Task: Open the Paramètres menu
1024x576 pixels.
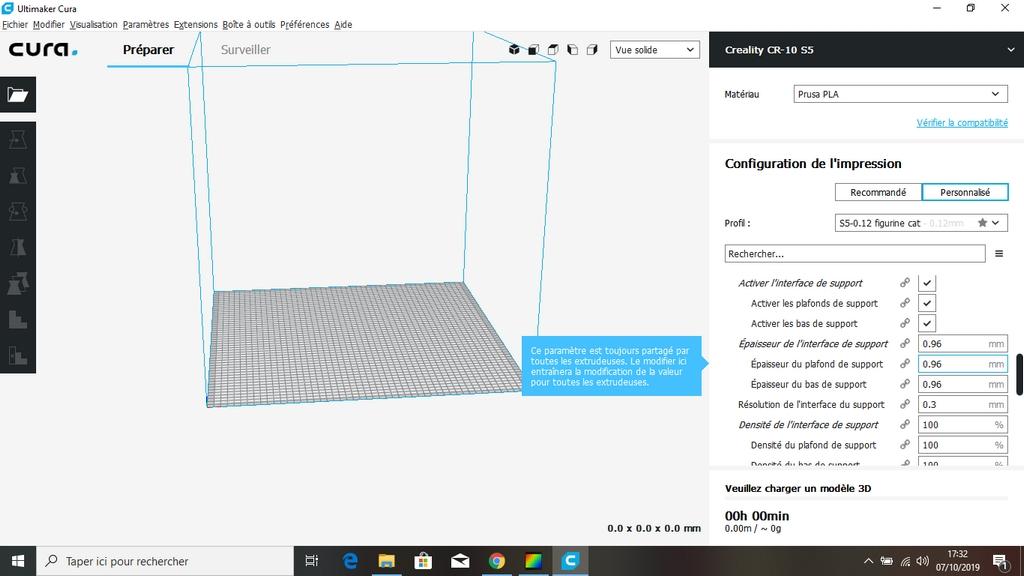Action: [x=146, y=24]
